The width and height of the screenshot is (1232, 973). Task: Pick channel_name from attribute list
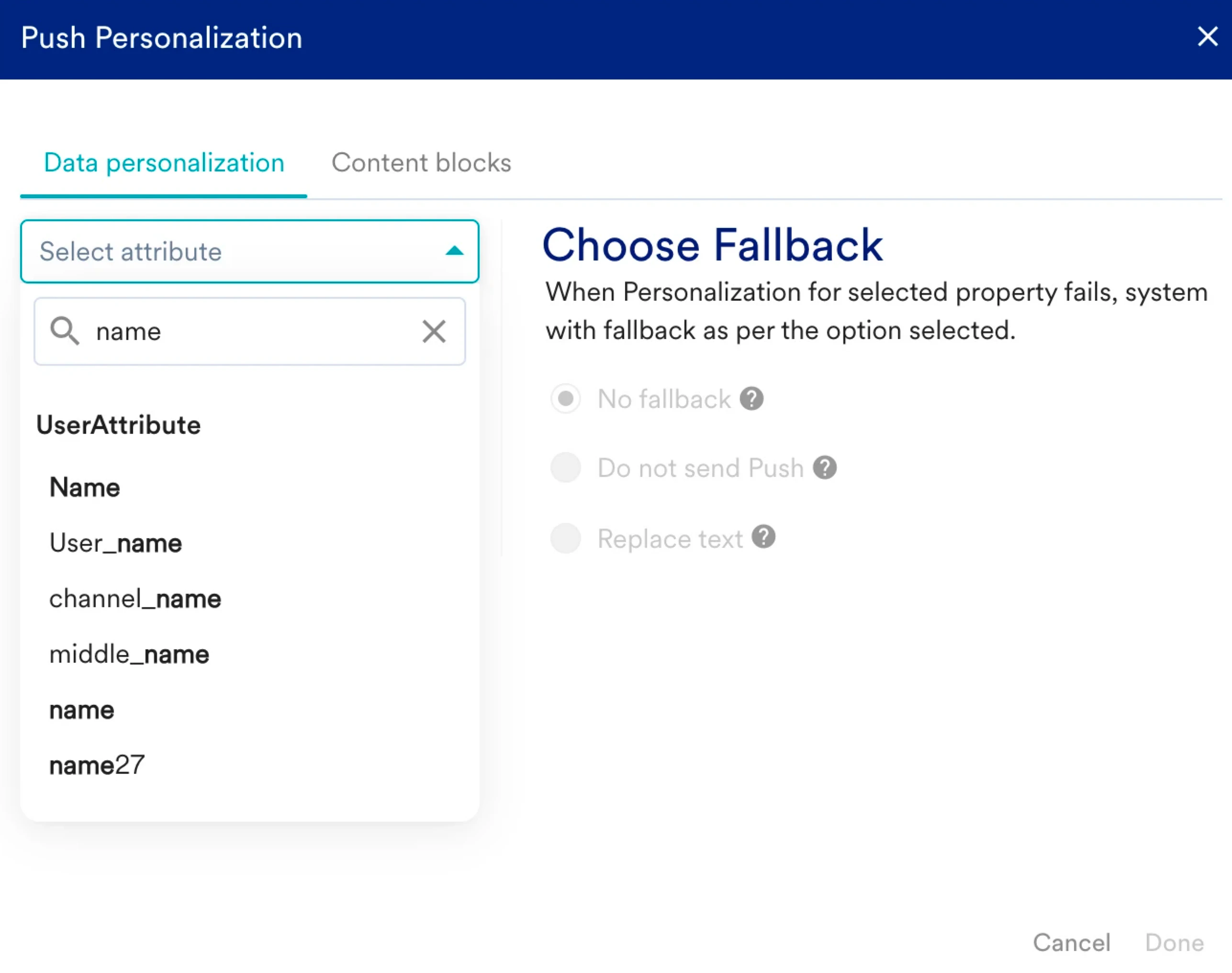coord(135,599)
